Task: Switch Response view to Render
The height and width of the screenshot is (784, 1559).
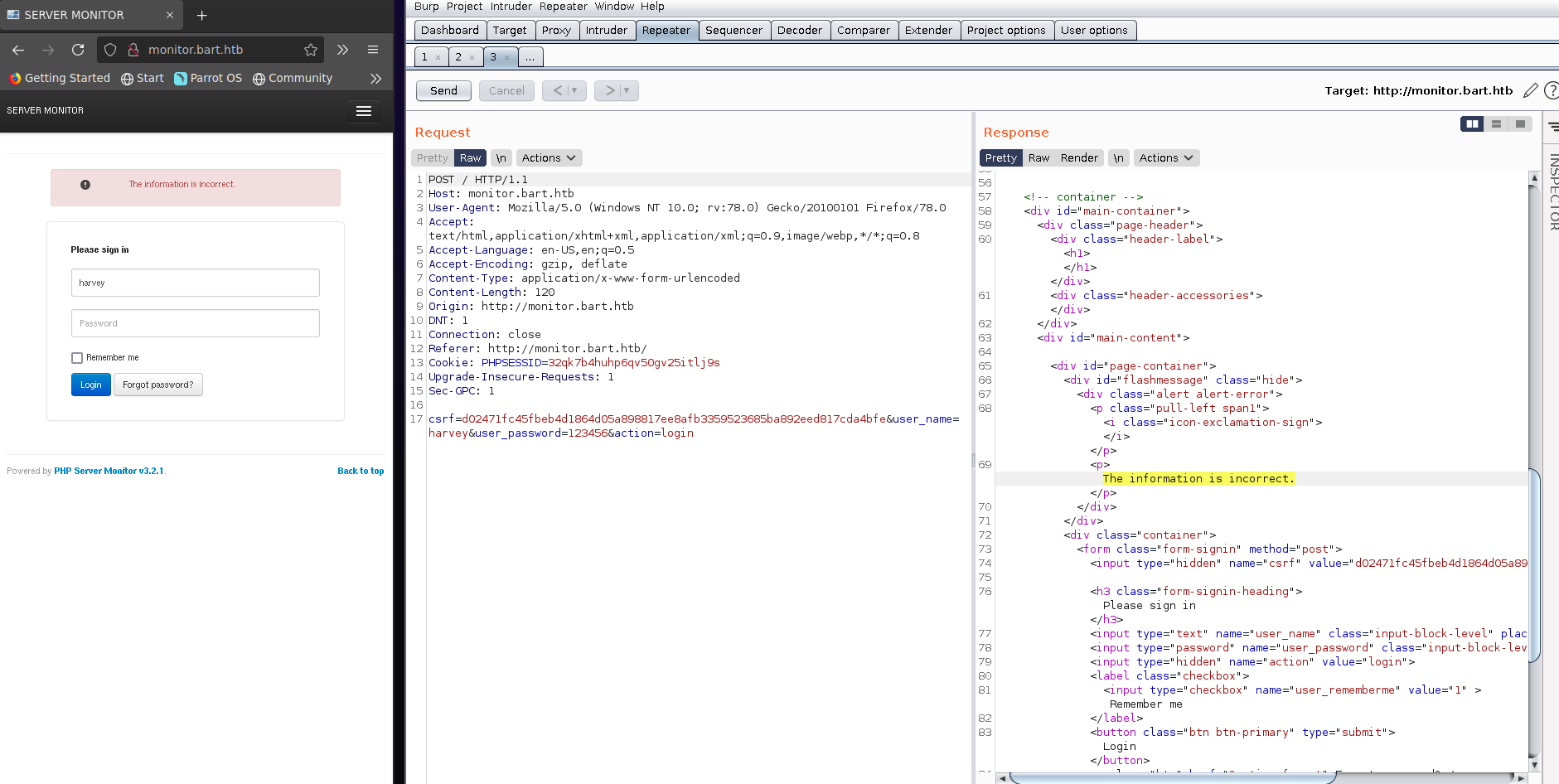Action: pos(1079,158)
